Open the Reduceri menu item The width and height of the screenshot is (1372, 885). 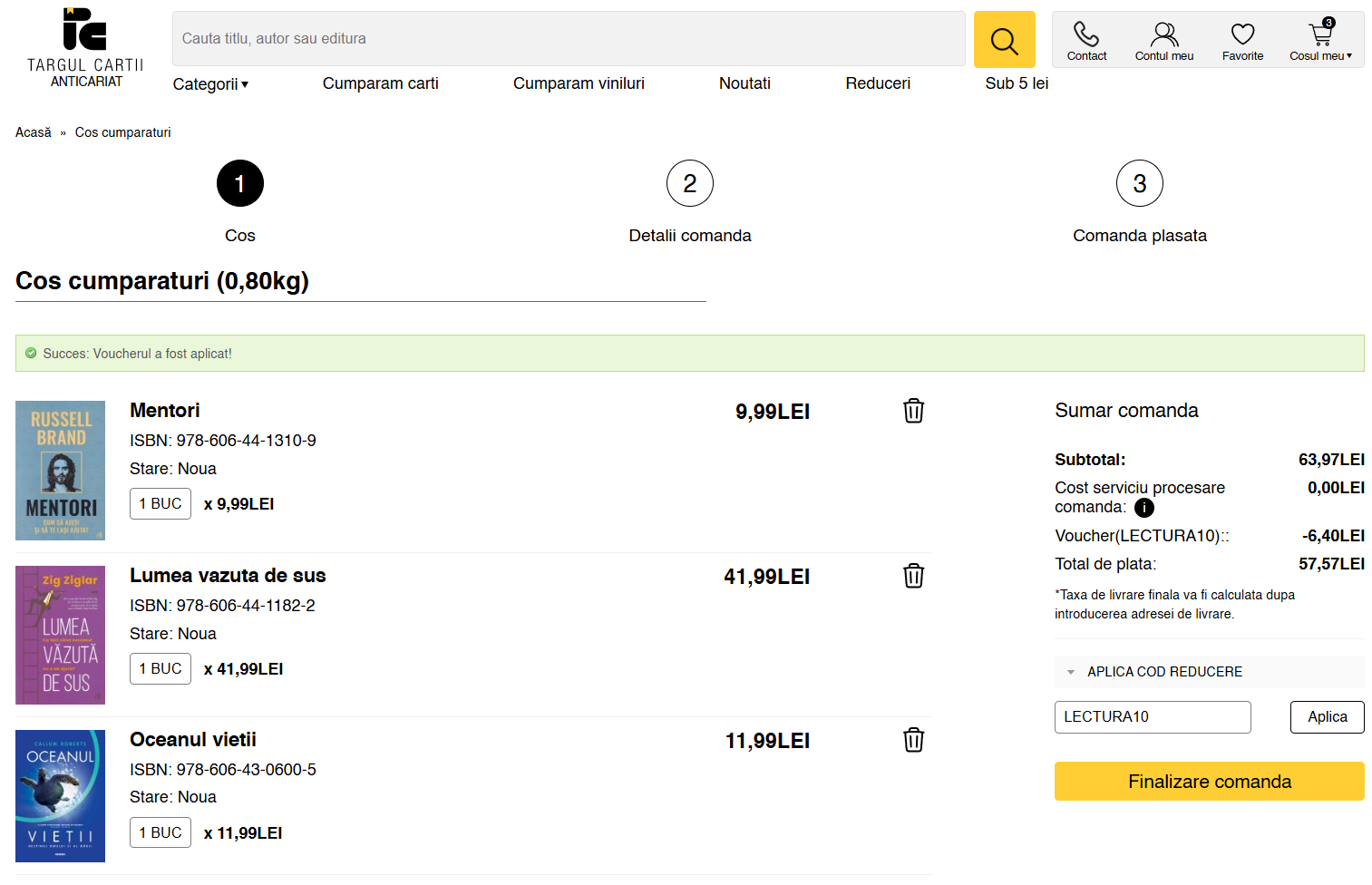[877, 83]
